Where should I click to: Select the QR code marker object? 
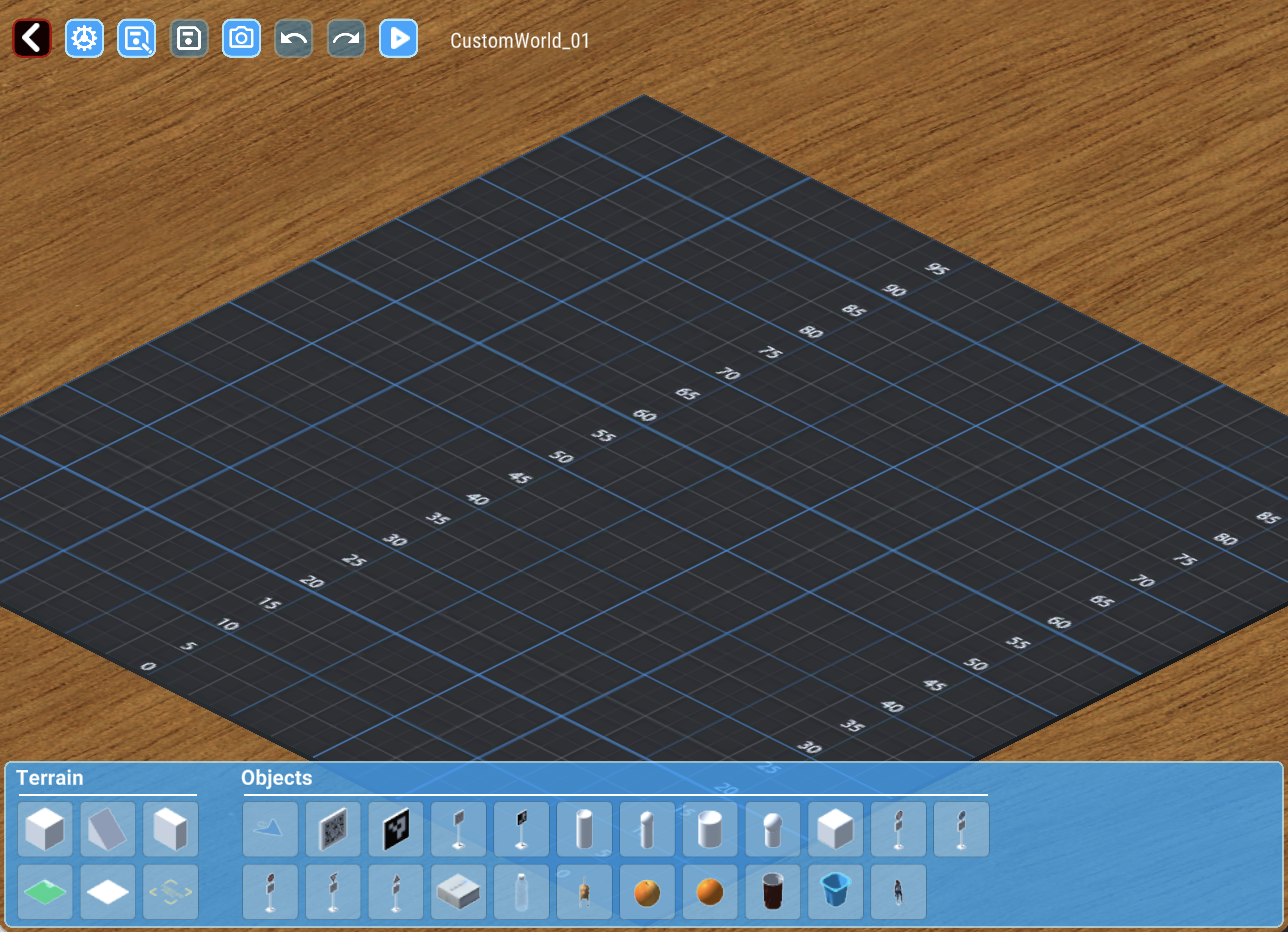[x=333, y=829]
